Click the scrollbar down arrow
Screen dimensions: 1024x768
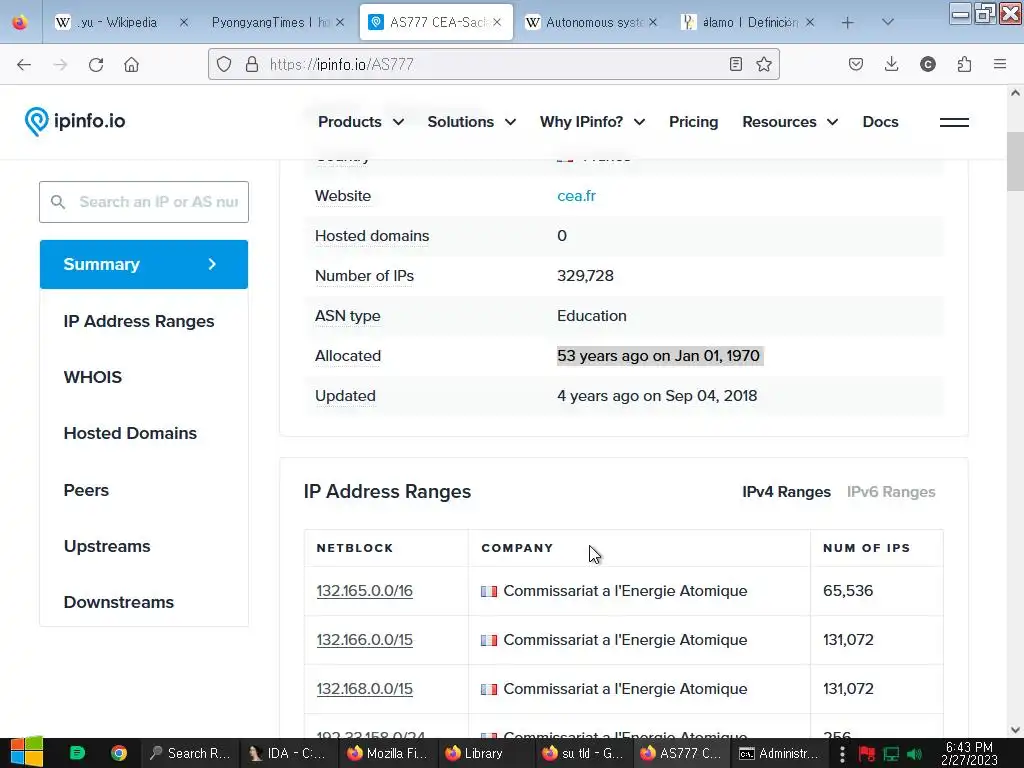(x=1015, y=730)
